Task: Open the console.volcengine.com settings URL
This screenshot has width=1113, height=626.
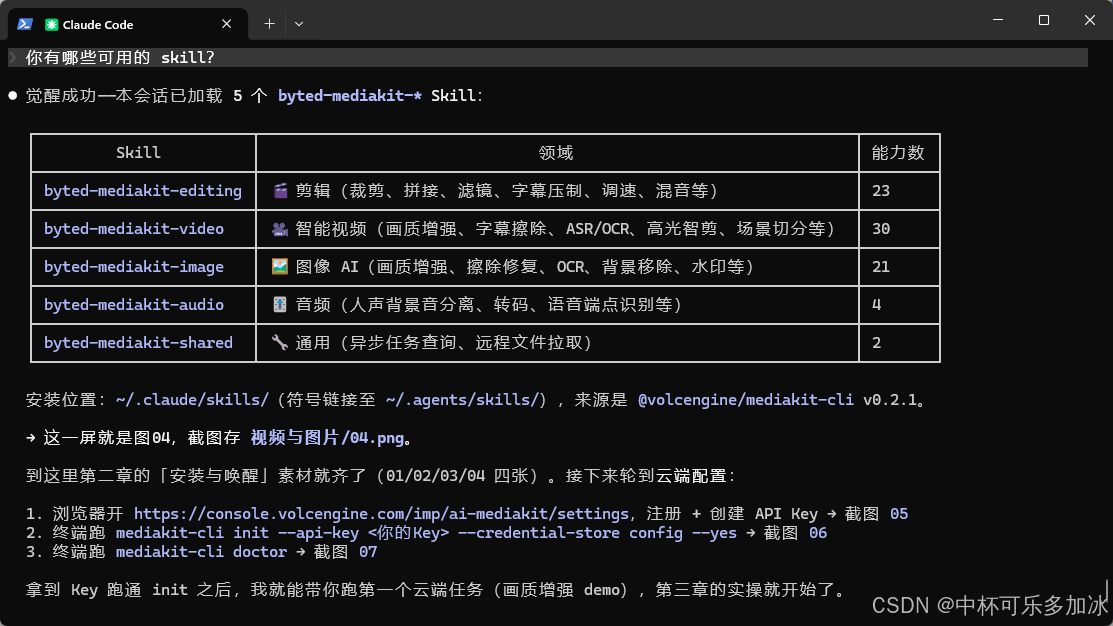Action: tap(381, 514)
